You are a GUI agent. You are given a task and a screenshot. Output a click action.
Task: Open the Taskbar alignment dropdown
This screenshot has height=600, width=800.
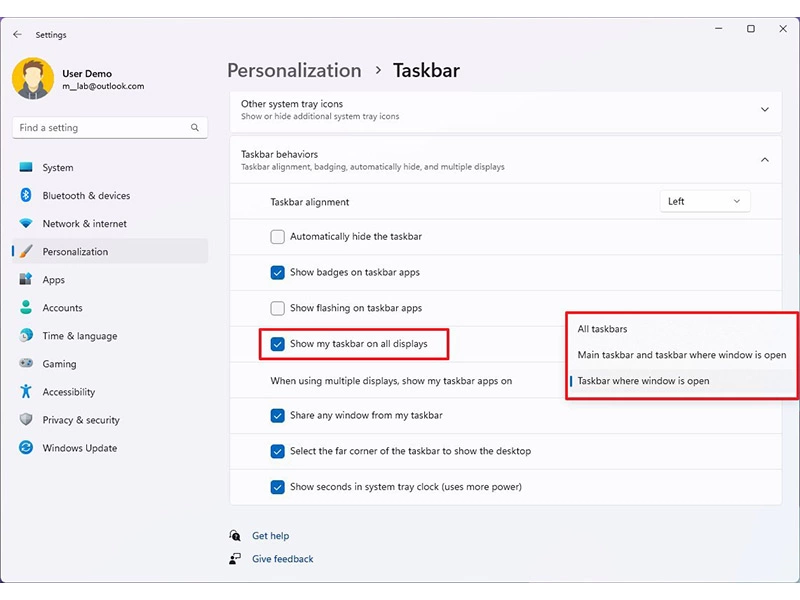[704, 200]
